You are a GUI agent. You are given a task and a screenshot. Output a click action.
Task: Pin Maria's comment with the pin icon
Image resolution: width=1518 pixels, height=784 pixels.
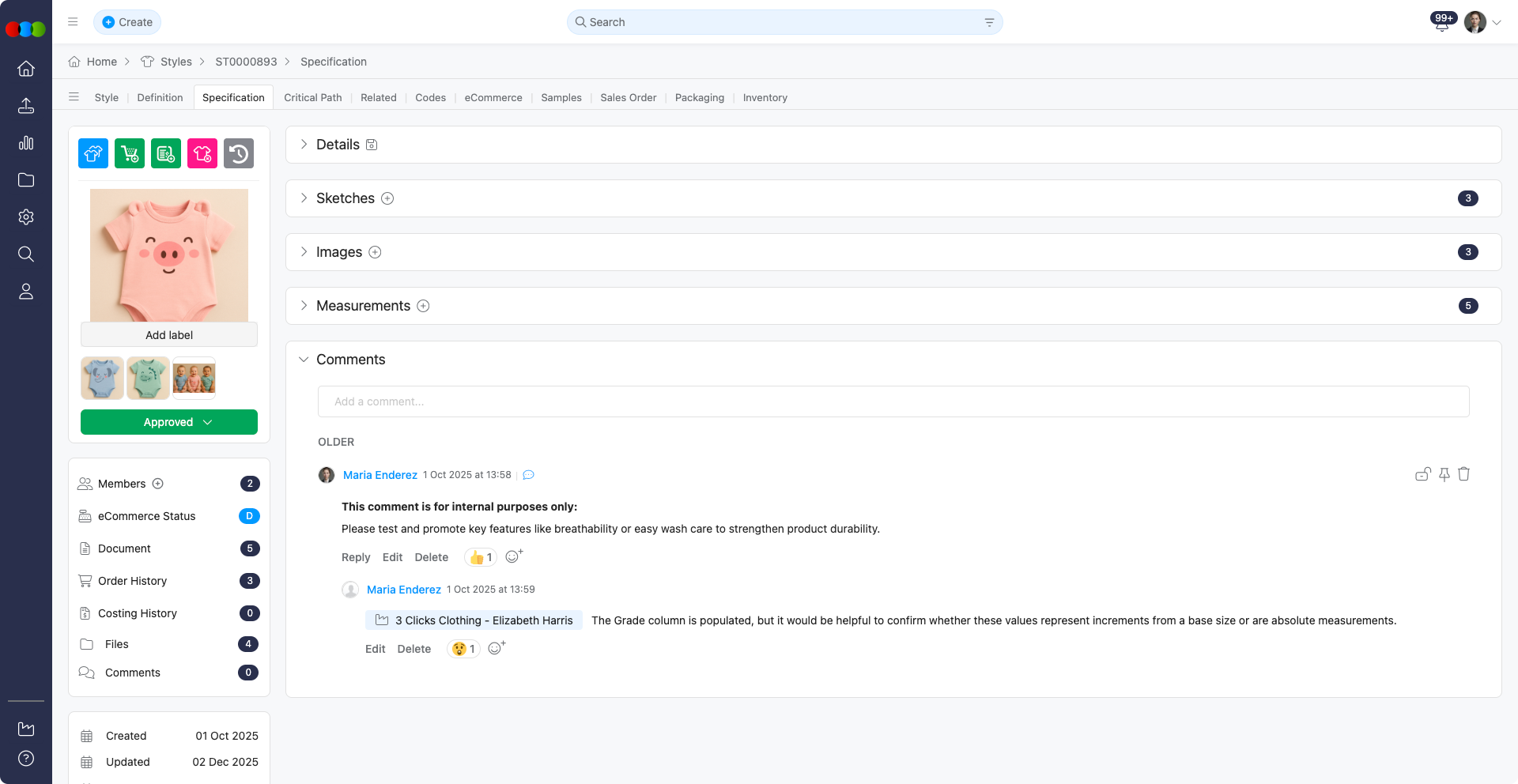(1444, 474)
